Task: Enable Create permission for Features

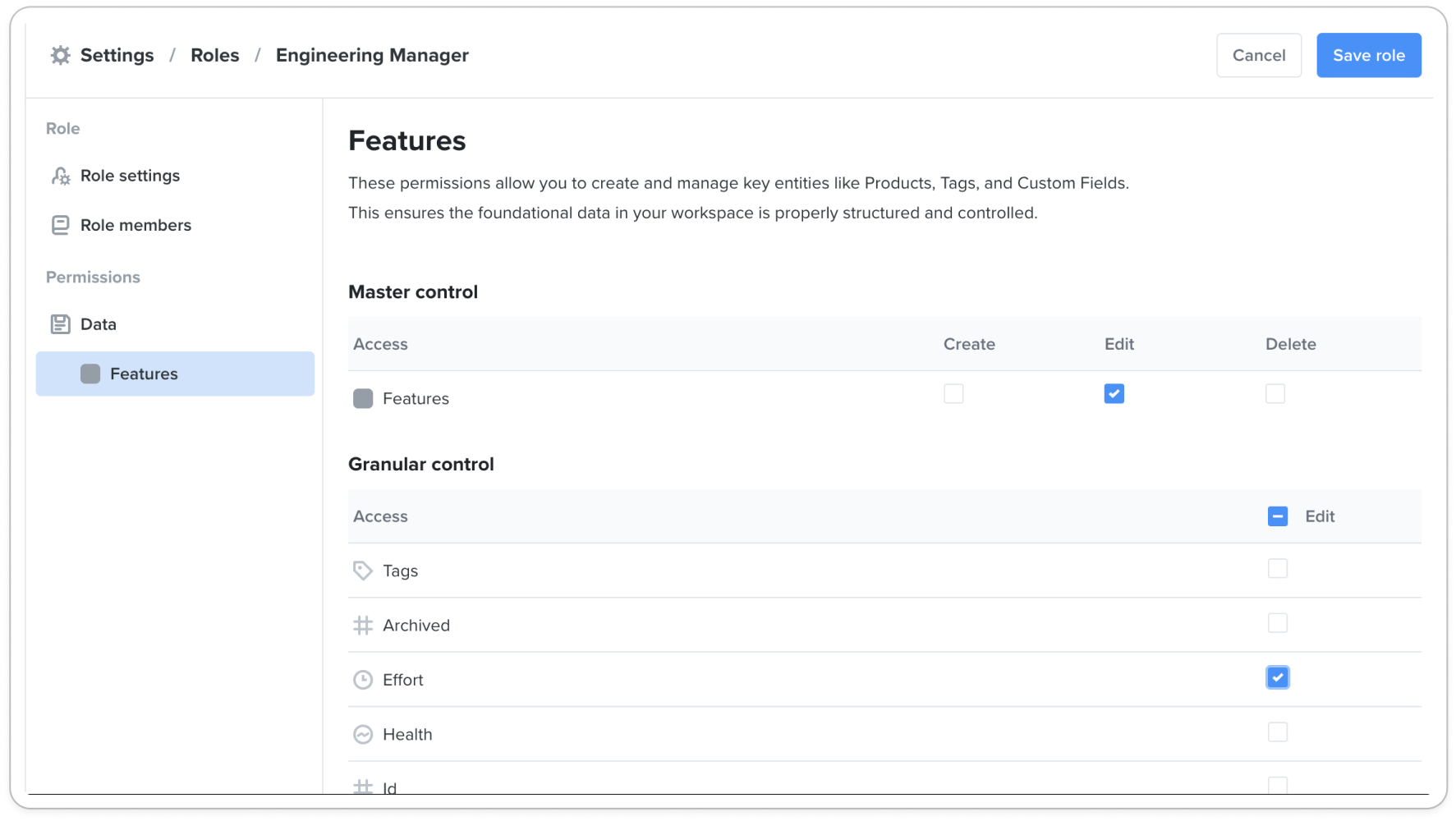Action: (x=953, y=394)
